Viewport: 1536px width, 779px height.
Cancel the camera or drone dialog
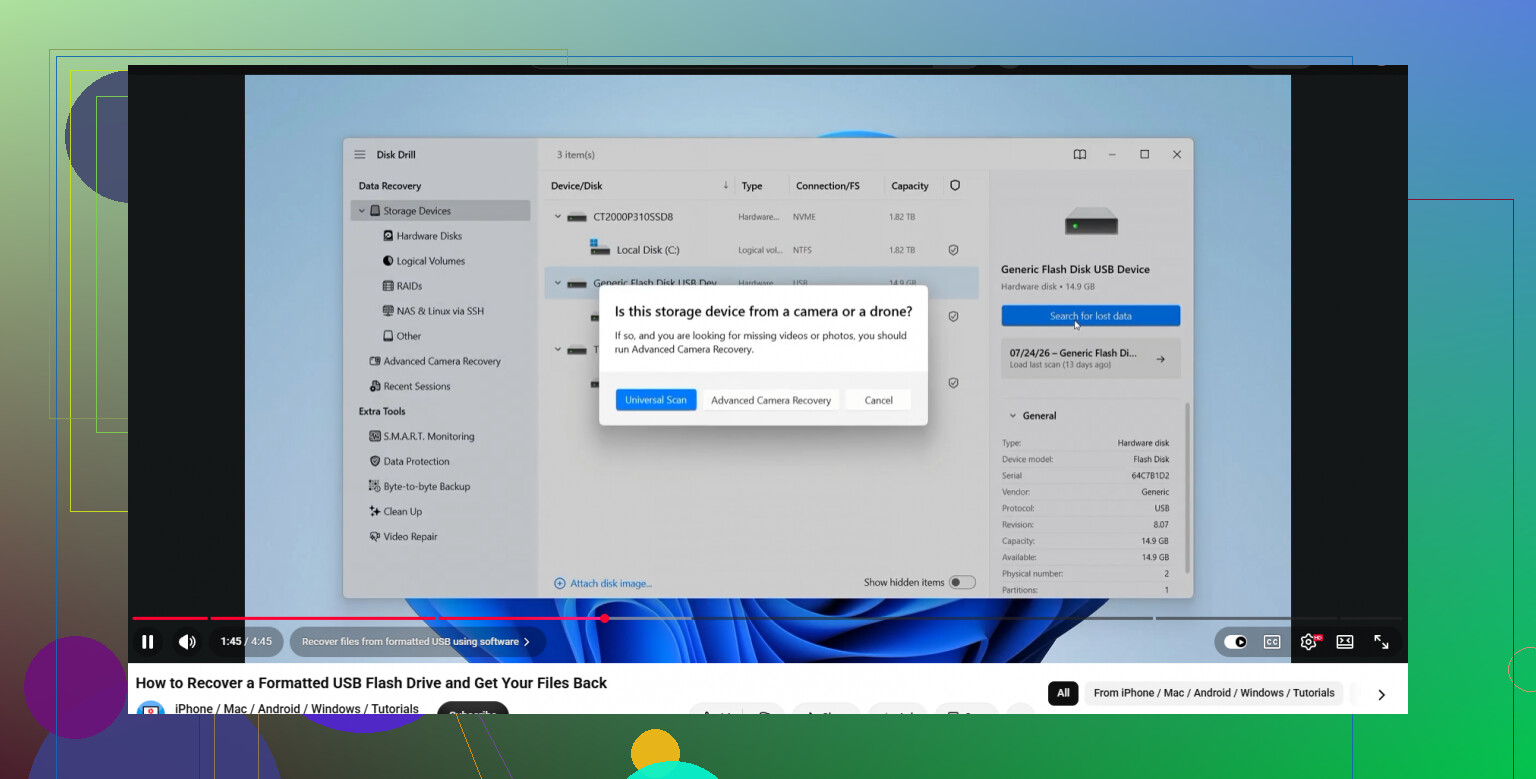(x=879, y=400)
